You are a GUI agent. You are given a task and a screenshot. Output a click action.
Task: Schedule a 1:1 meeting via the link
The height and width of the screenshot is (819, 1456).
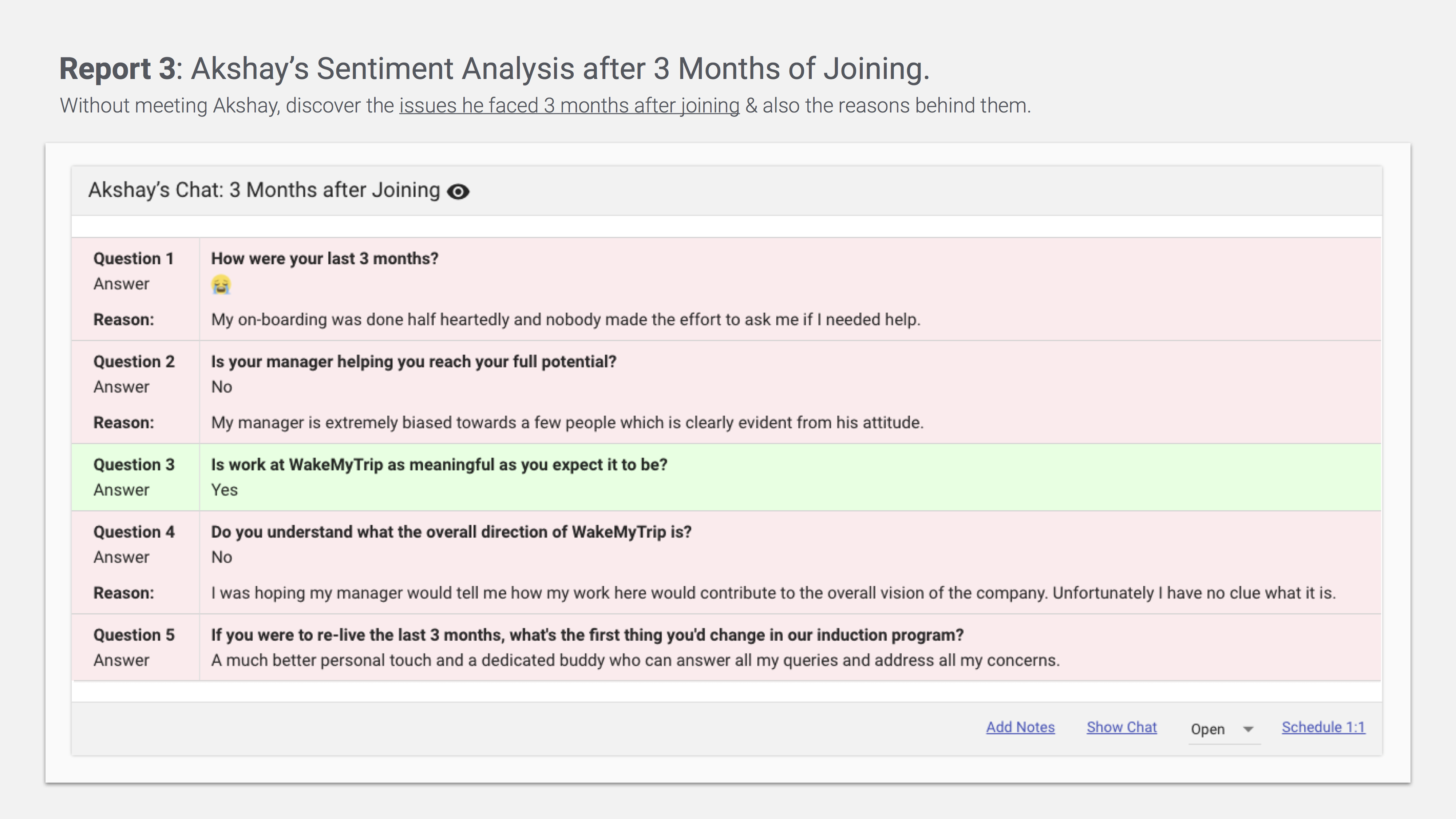point(1323,727)
